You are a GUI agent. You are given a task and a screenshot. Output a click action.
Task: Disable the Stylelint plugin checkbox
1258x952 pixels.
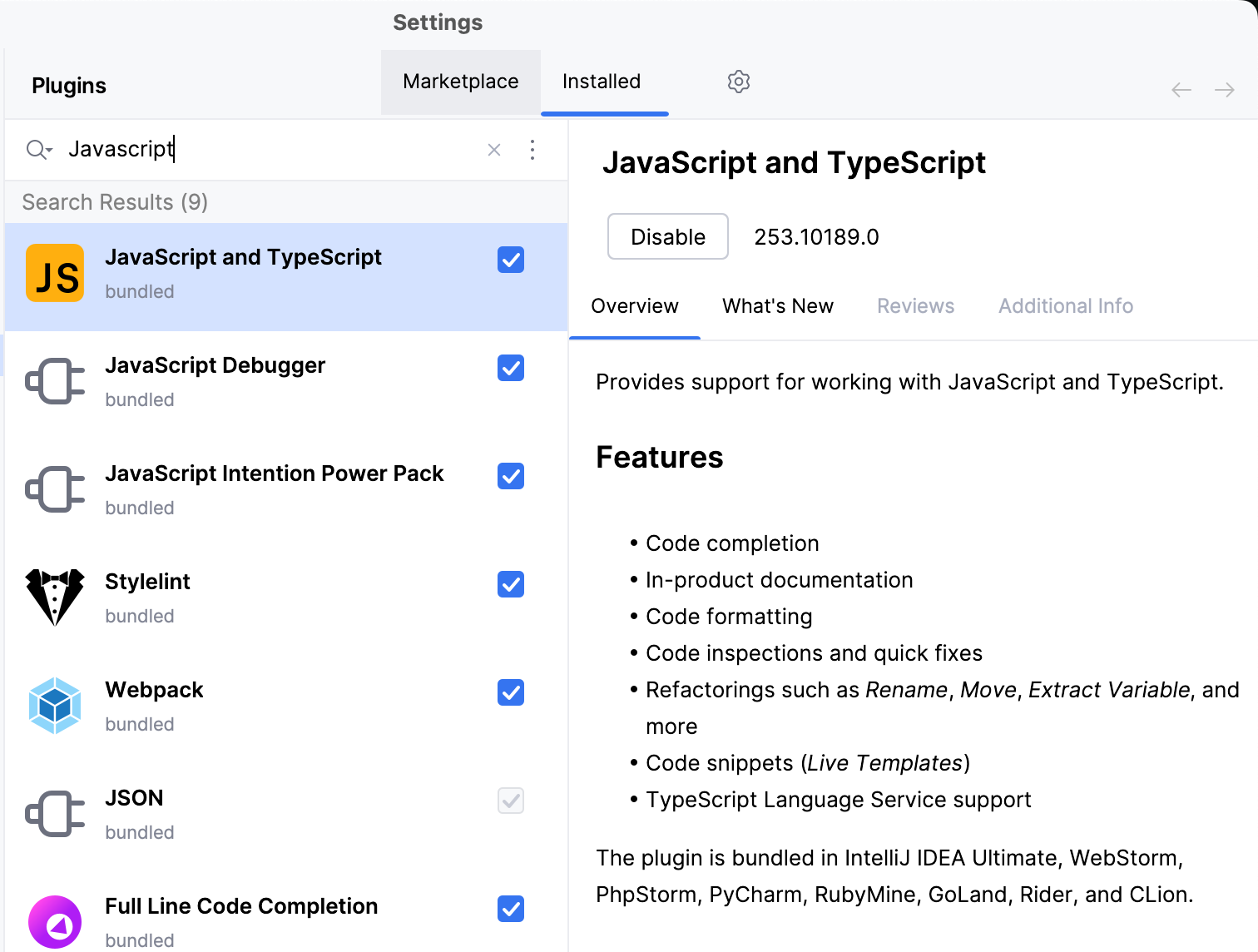pos(510,584)
